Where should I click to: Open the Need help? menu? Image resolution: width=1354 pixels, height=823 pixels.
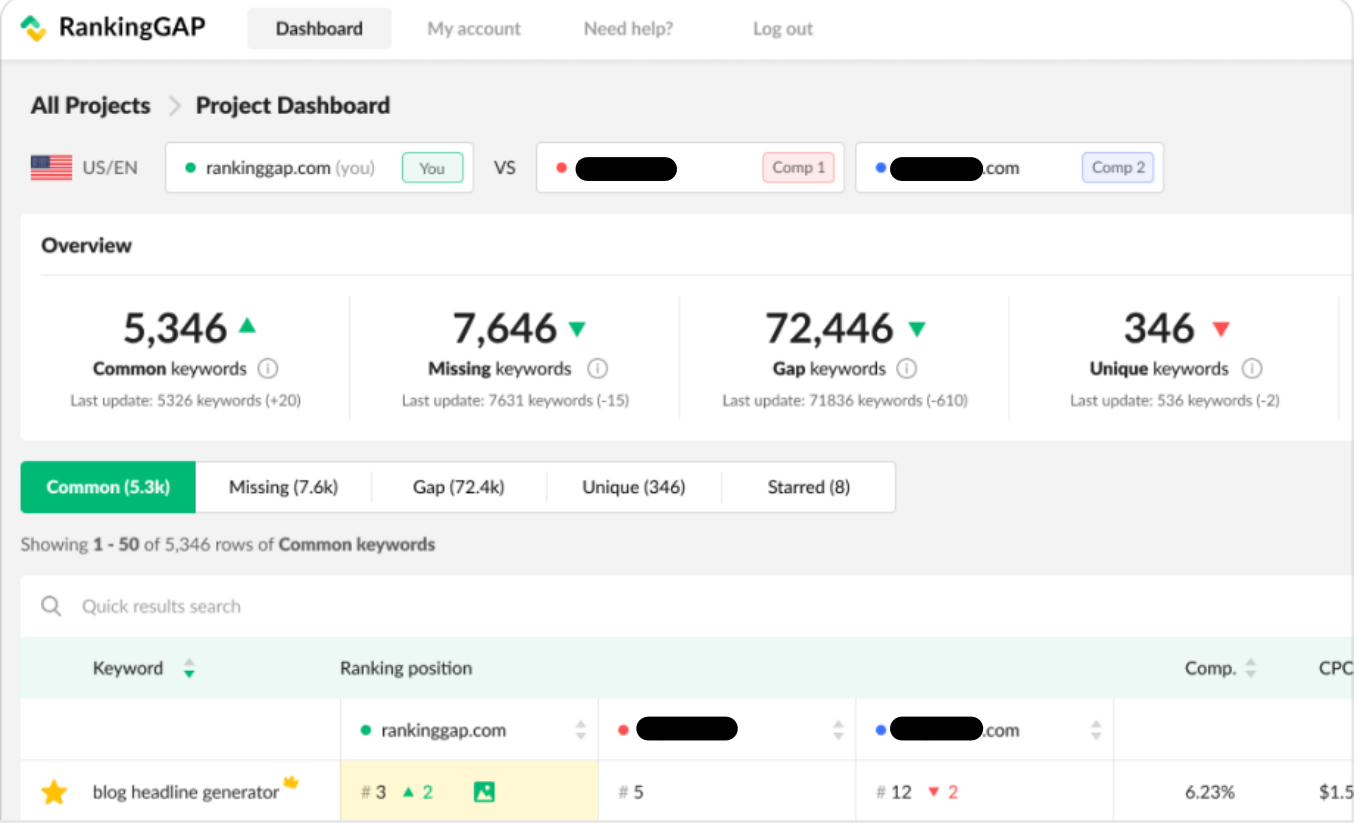pos(628,29)
